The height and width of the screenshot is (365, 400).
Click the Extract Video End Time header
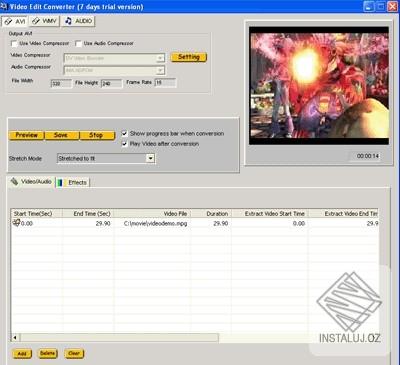click(x=343, y=214)
